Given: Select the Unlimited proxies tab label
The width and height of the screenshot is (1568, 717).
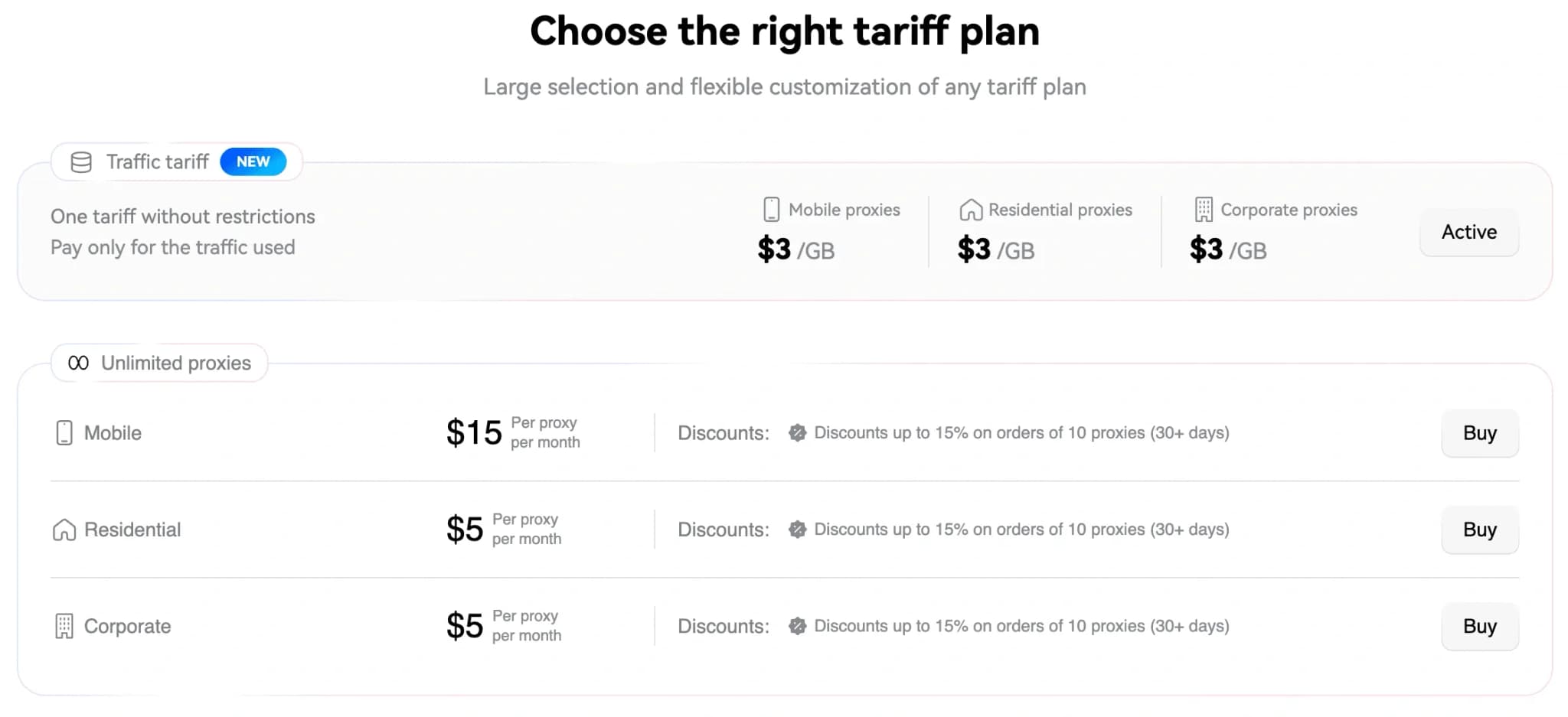Looking at the screenshot, I should 175,363.
